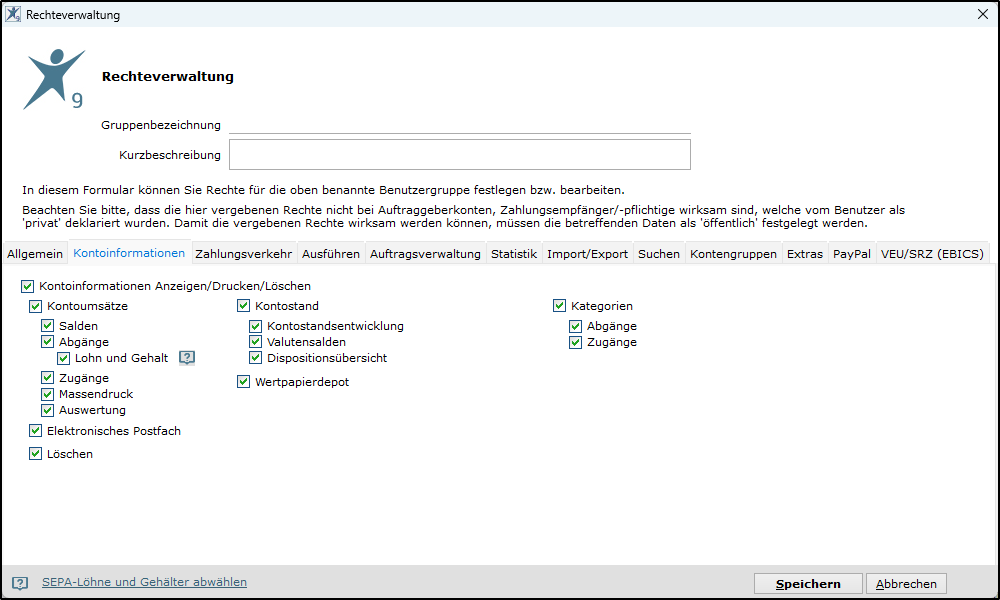Open the Import/Export tab
Viewport: 1000px width, 600px height.
pos(587,254)
